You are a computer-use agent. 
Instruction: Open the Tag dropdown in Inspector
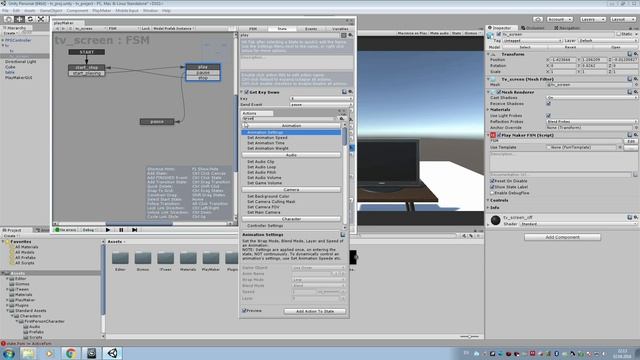point(532,41)
